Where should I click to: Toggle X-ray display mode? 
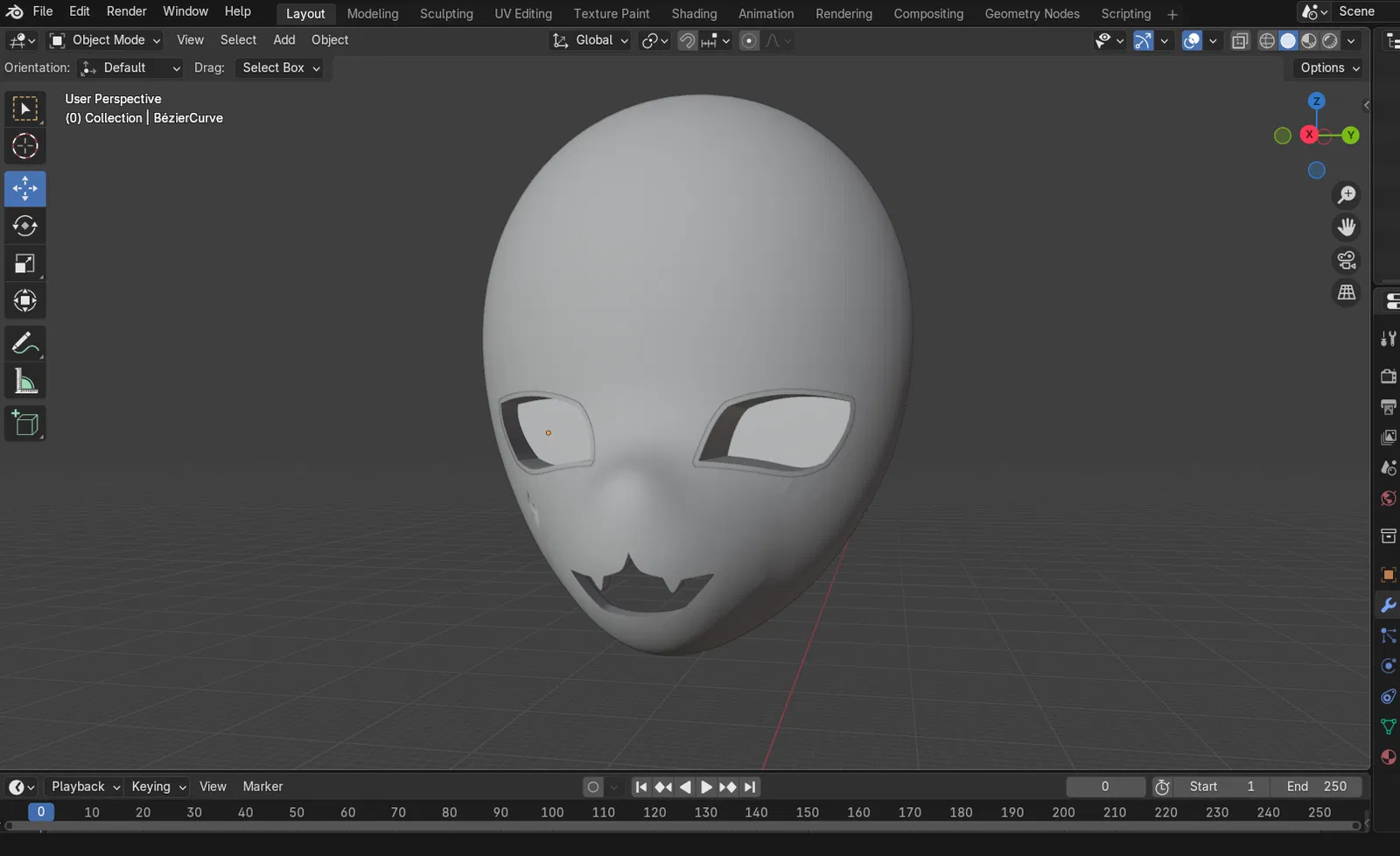click(x=1240, y=40)
